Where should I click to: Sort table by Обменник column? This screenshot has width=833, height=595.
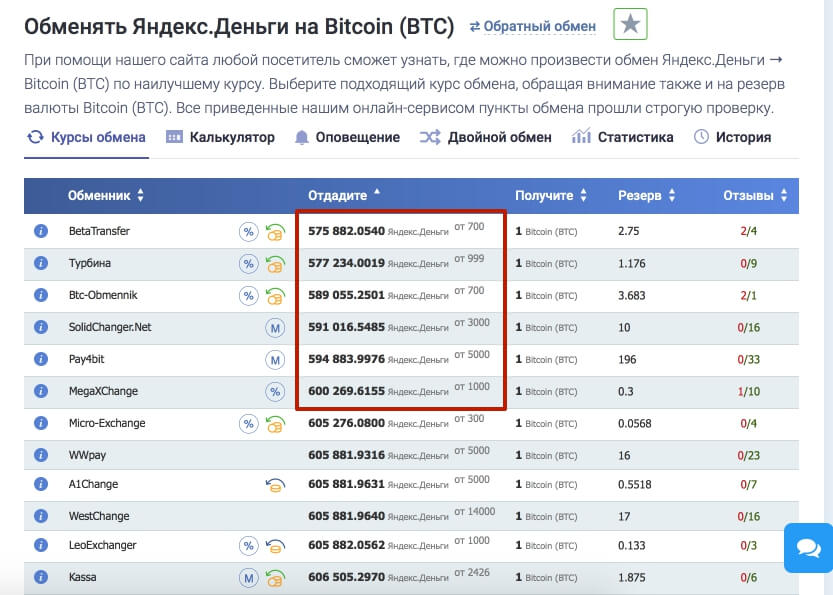click(105, 196)
